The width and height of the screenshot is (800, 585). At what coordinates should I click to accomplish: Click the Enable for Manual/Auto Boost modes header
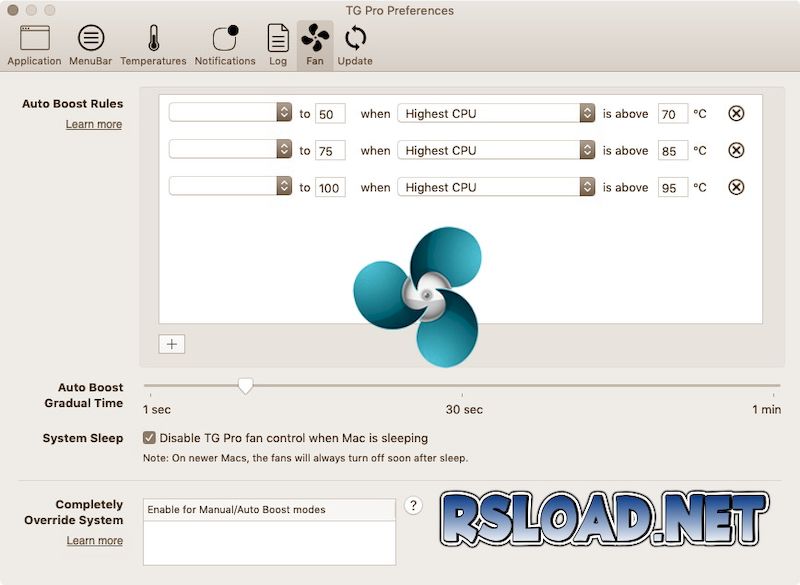(x=269, y=510)
